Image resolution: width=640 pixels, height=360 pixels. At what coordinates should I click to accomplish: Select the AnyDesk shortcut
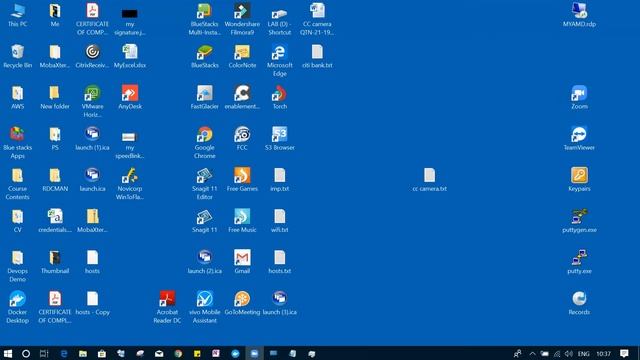tap(130, 98)
